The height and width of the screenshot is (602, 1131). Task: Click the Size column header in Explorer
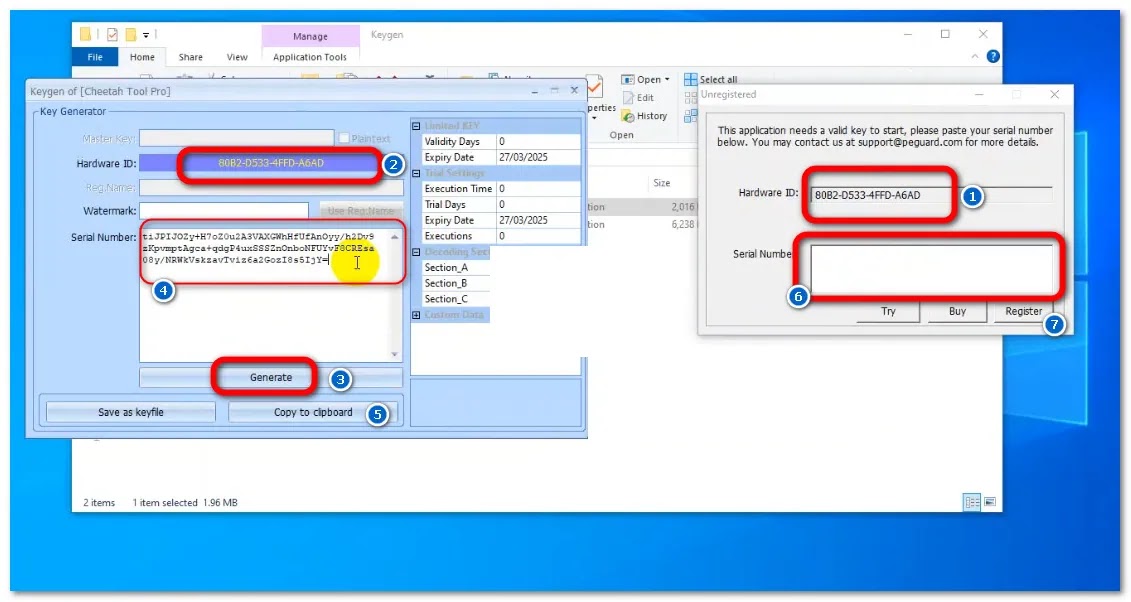[661, 183]
